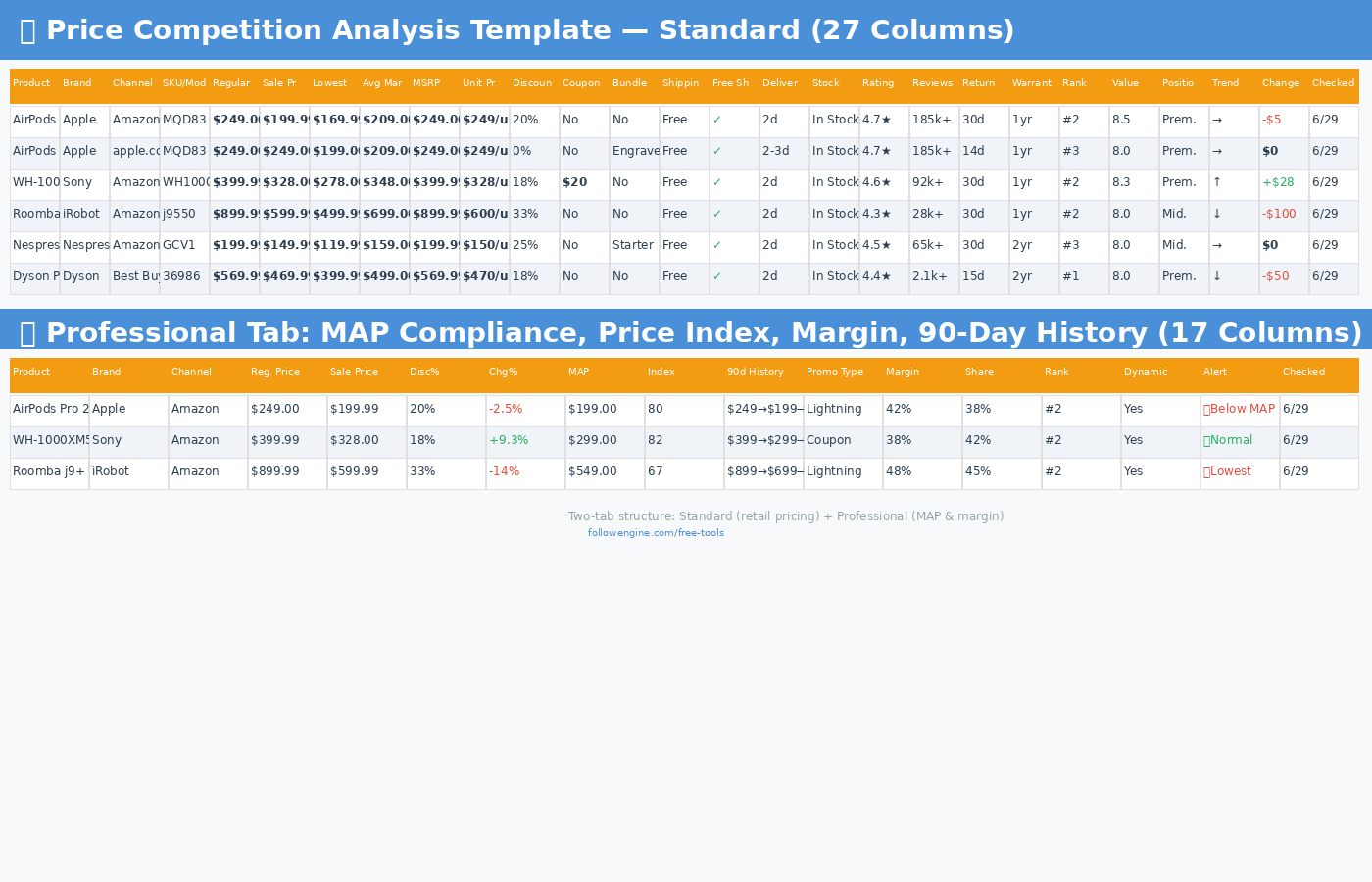Select the 'j9550' SKU cell
Viewport: 1372px width, 882px height.
(x=184, y=215)
